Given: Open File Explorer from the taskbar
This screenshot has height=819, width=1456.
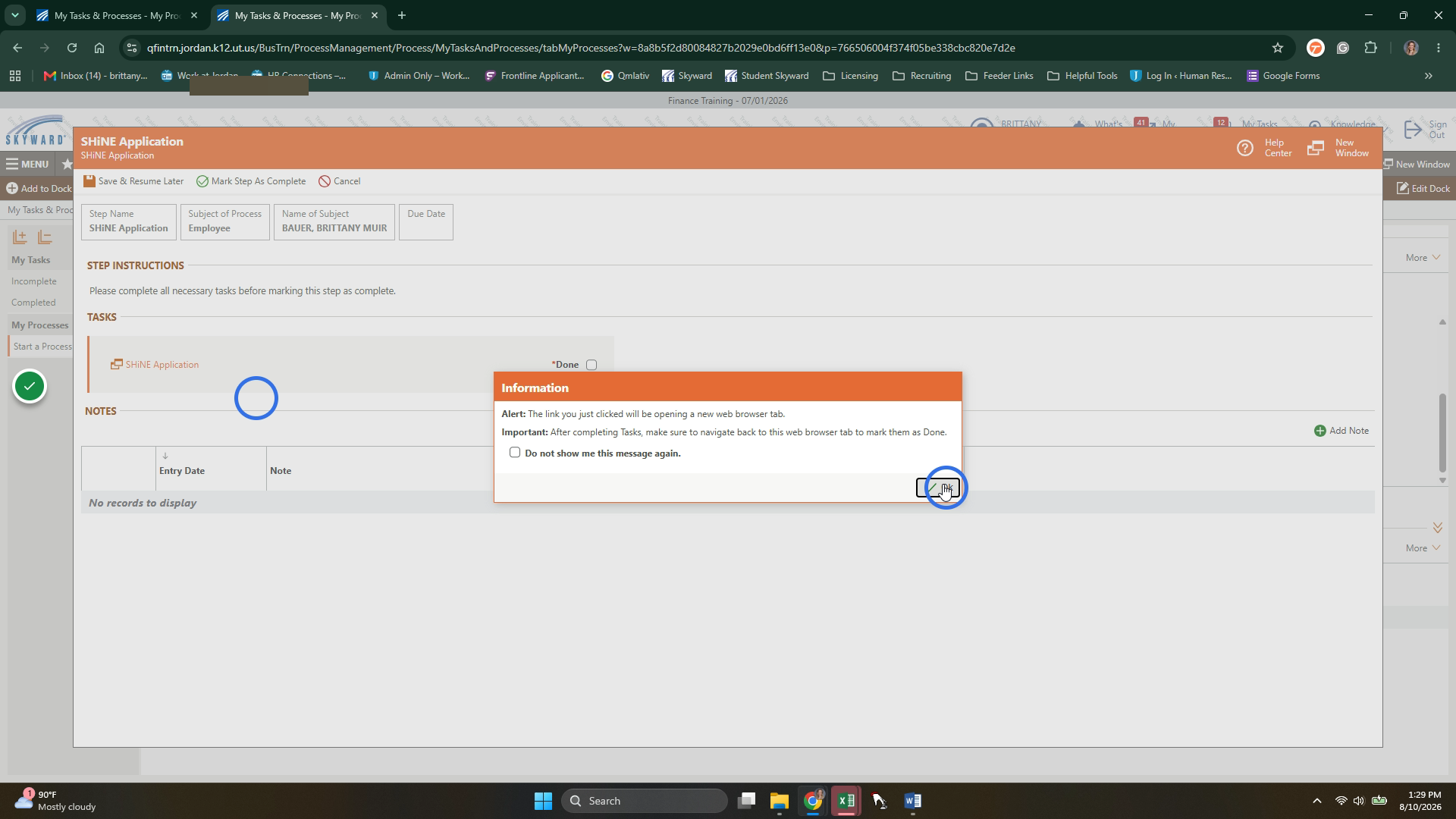Looking at the screenshot, I should point(780,801).
